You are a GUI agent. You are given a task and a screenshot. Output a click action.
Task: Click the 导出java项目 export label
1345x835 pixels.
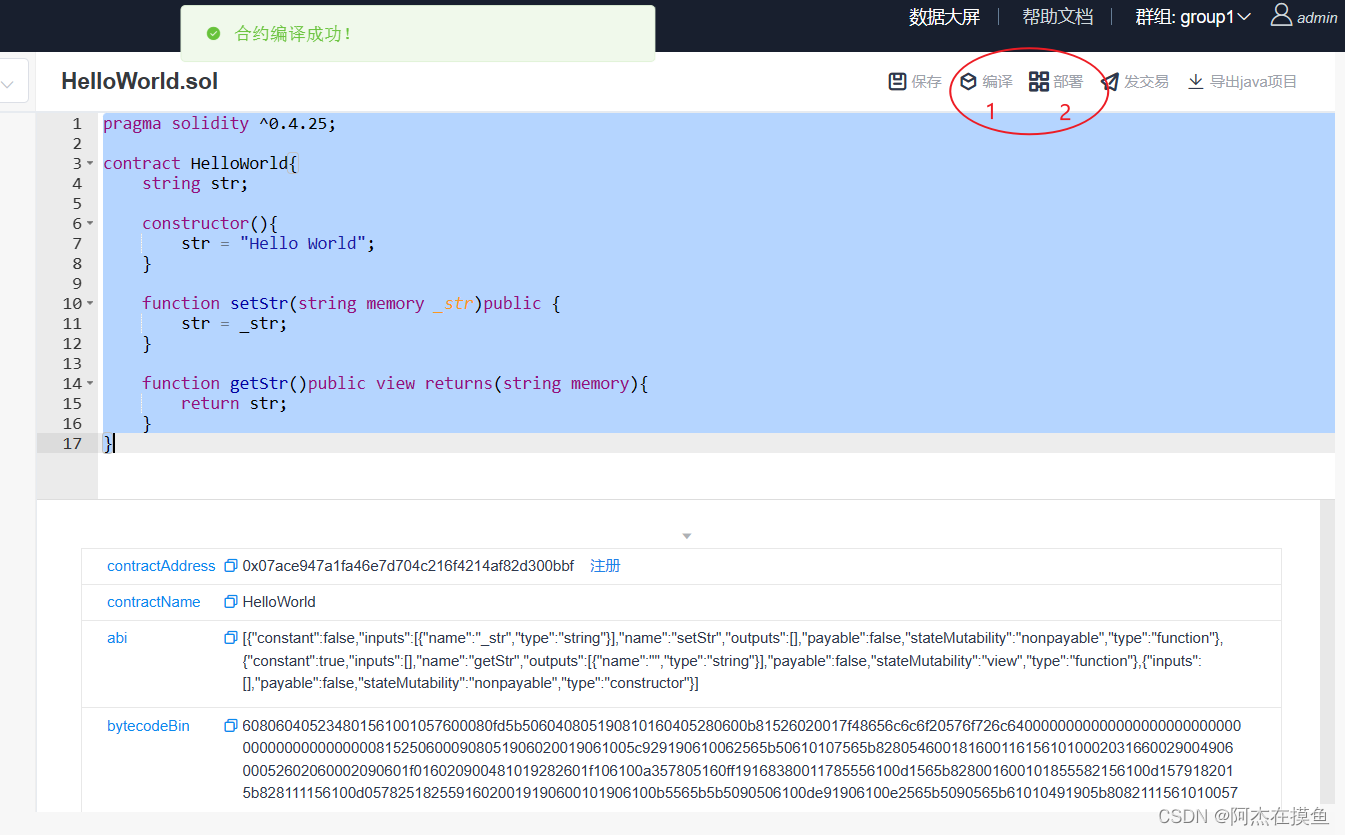(x=1253, y=82)
